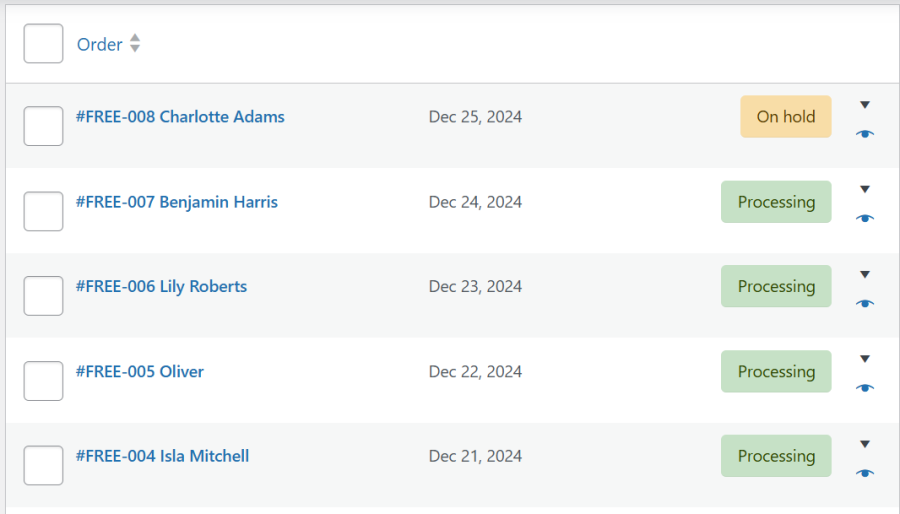Viewport: 900px width, 514px height.
Task: Tick the select-all orders checkbox
Action: click(43, 44)
